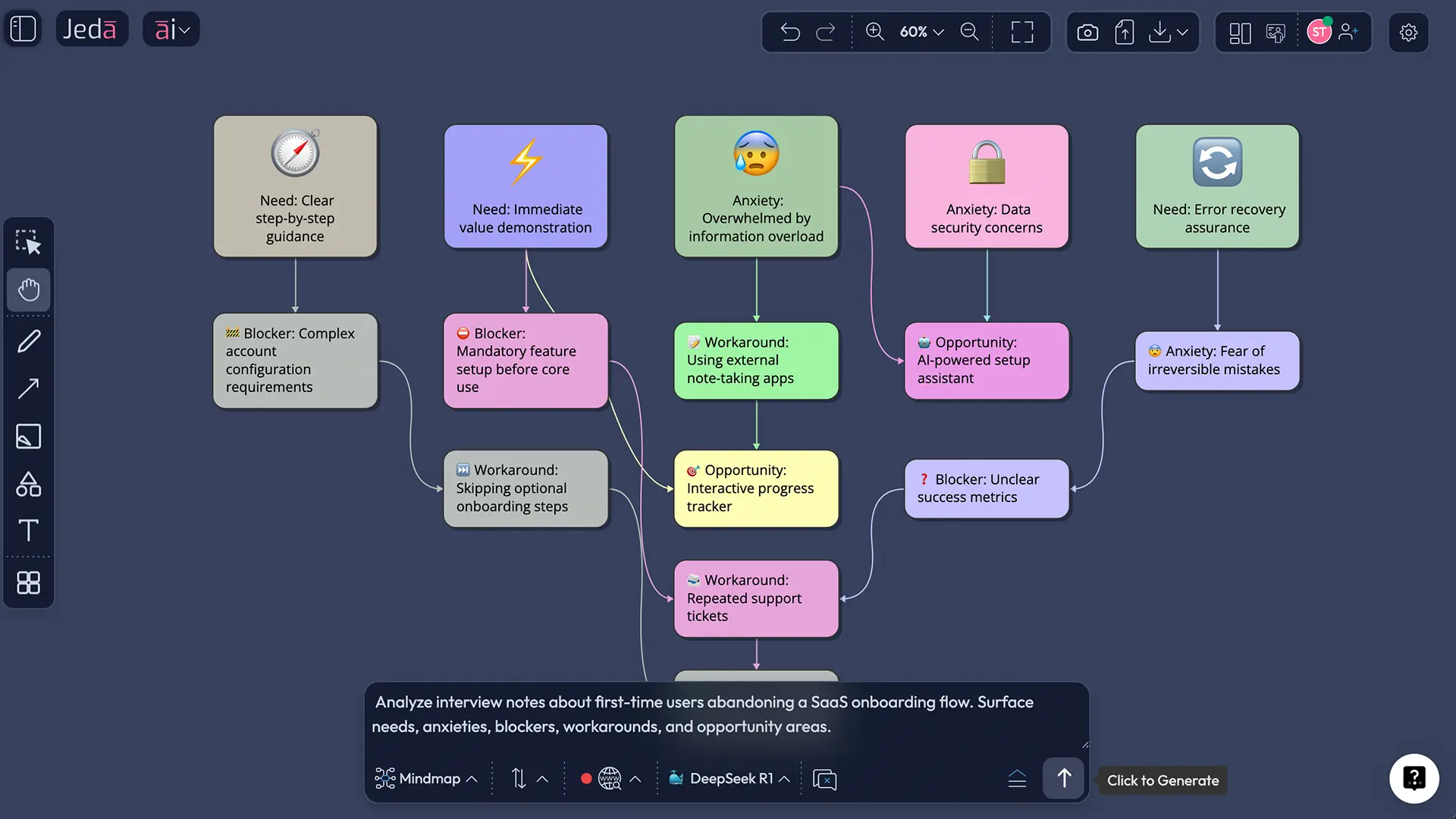Open the ST profile avatar
The width and height of the screenshot is (1456, 819).
[1320, 32]
